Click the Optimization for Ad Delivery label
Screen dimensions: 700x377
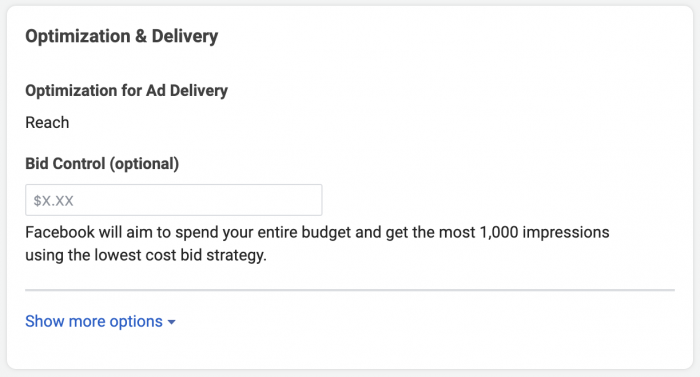coord(126,91)
